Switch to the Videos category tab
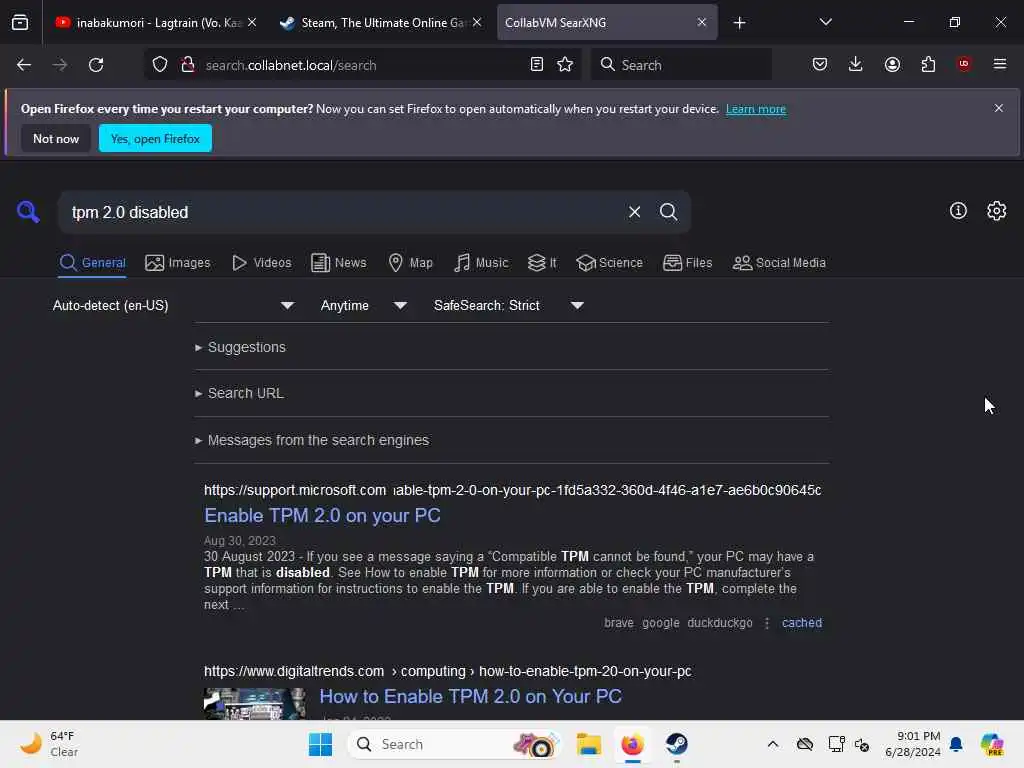The width and height of the screenshot is (1024, 768). 261,263
